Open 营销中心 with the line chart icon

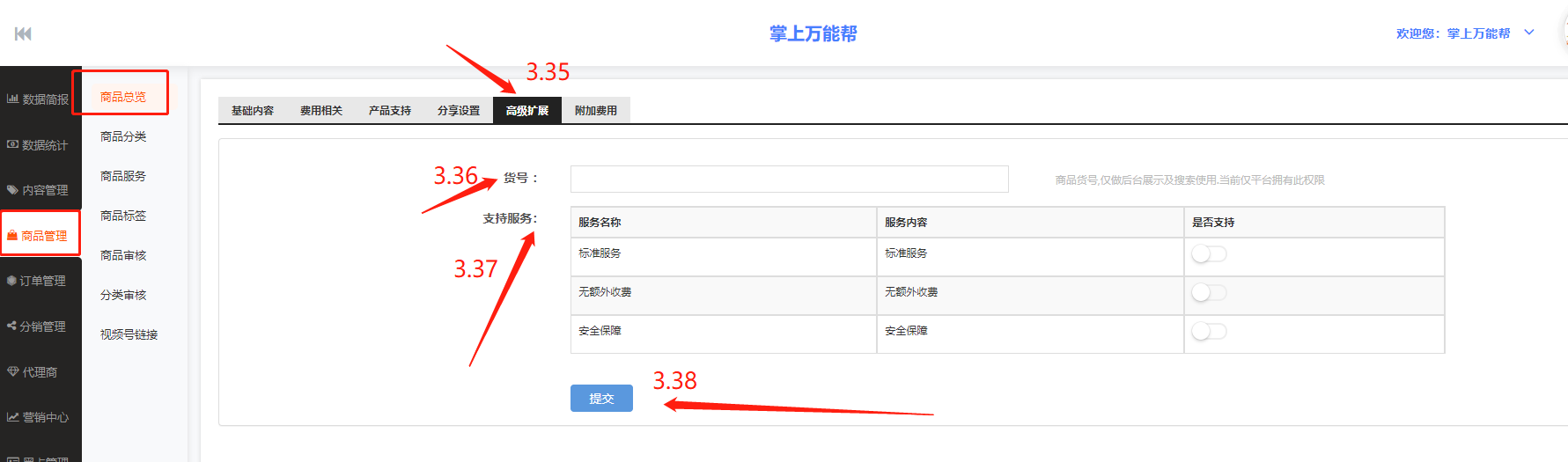(38, 417)
